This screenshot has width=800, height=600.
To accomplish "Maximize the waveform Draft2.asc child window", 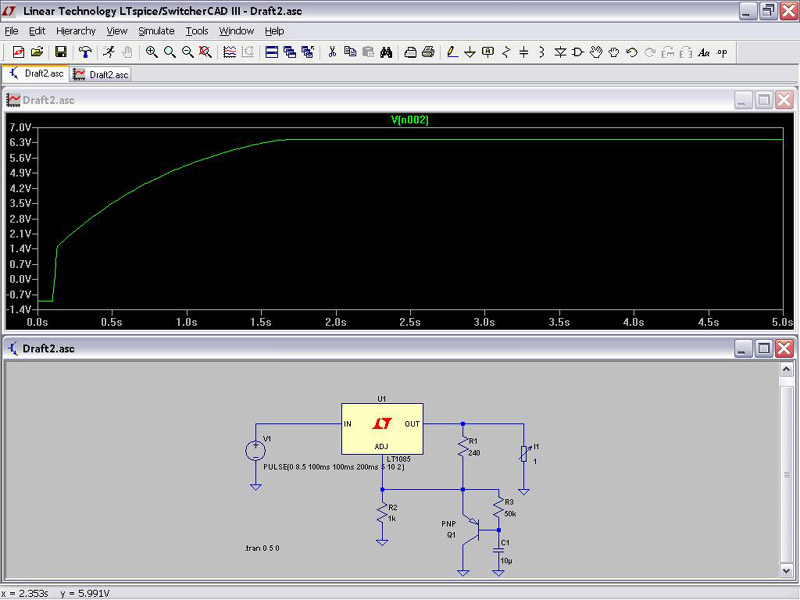I will [764, 100].
